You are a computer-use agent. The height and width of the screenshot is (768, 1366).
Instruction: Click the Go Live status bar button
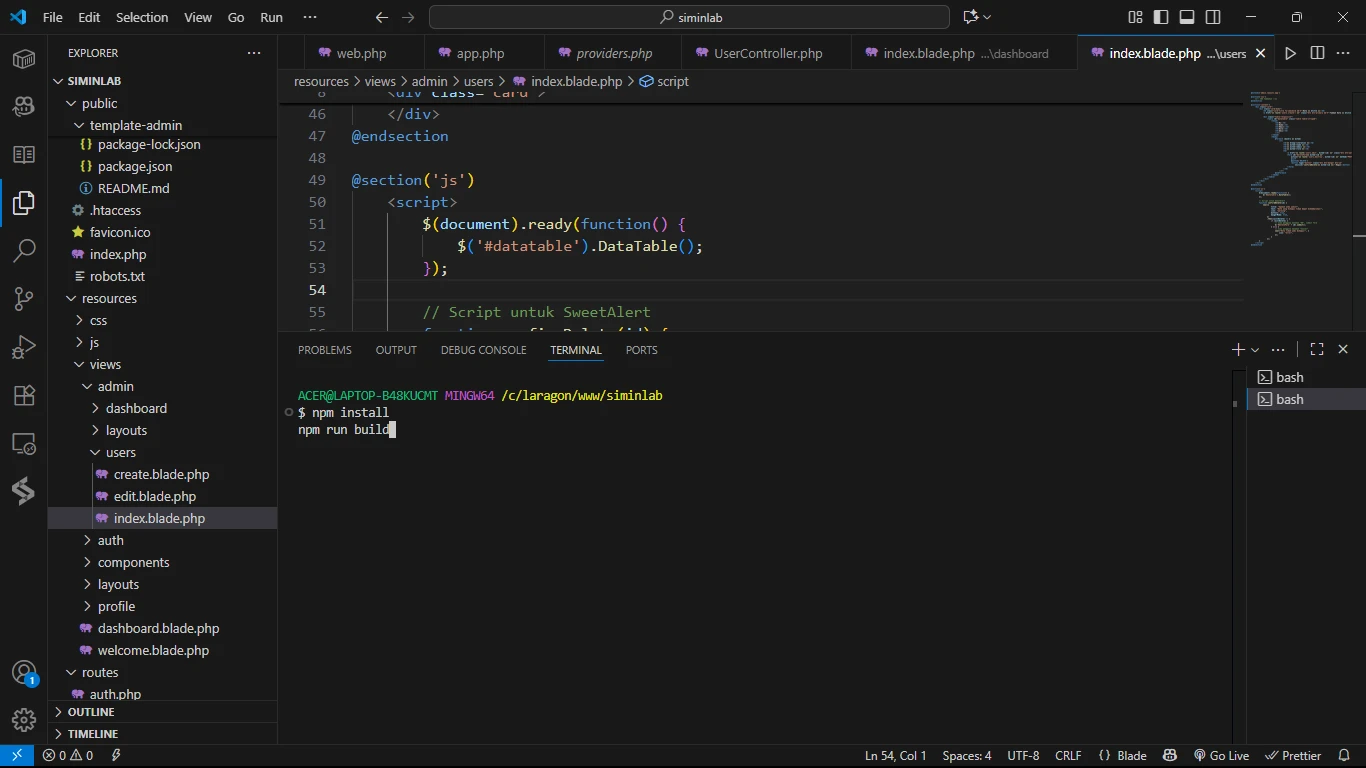click(x=1221, y=756)
